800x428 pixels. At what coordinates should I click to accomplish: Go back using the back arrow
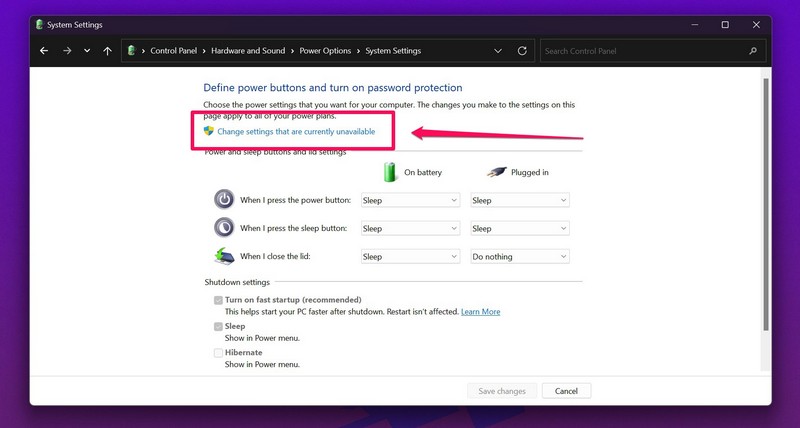(44, 51)
